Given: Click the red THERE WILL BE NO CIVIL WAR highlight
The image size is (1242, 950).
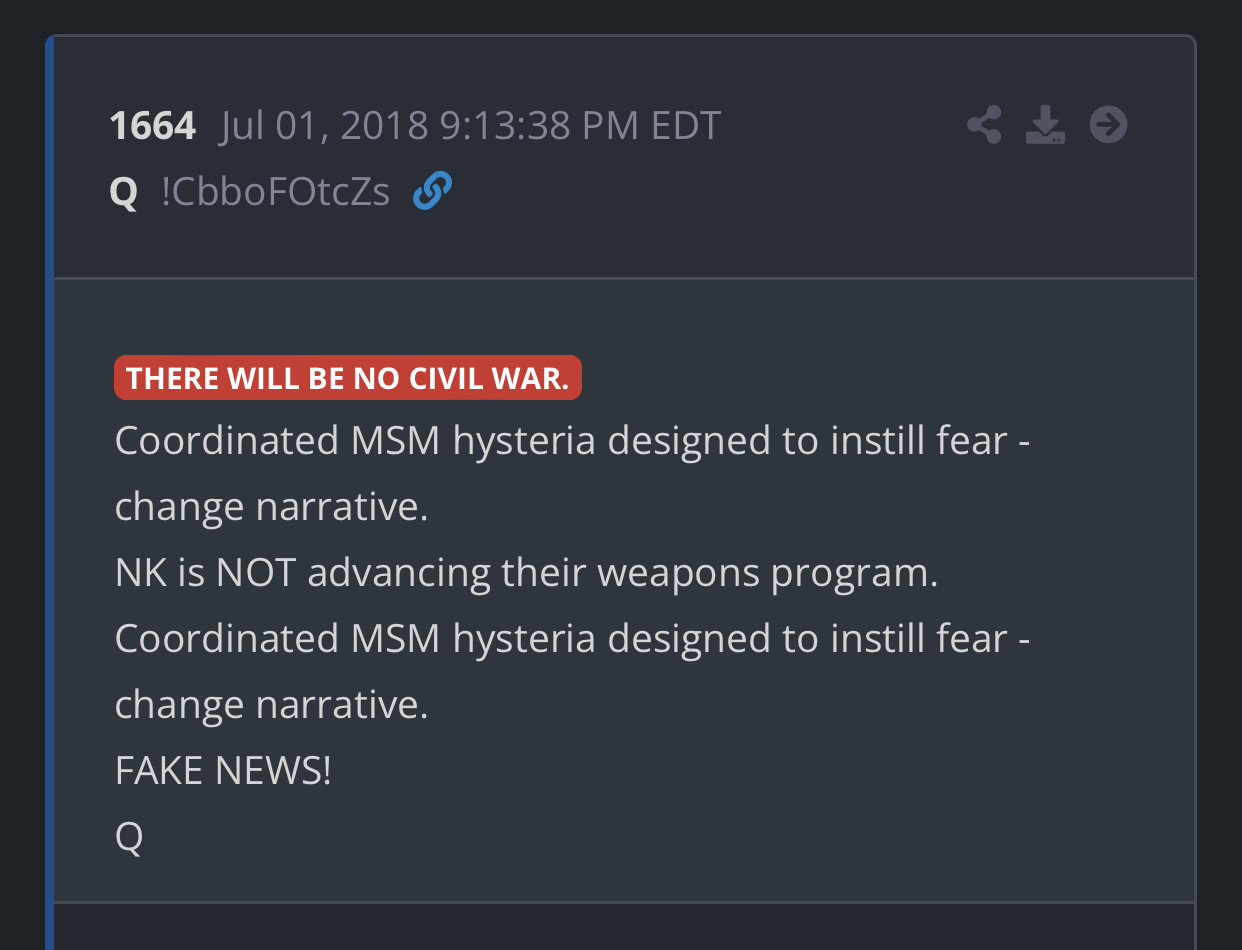Looking at the screenshot, I should point(347,378).
